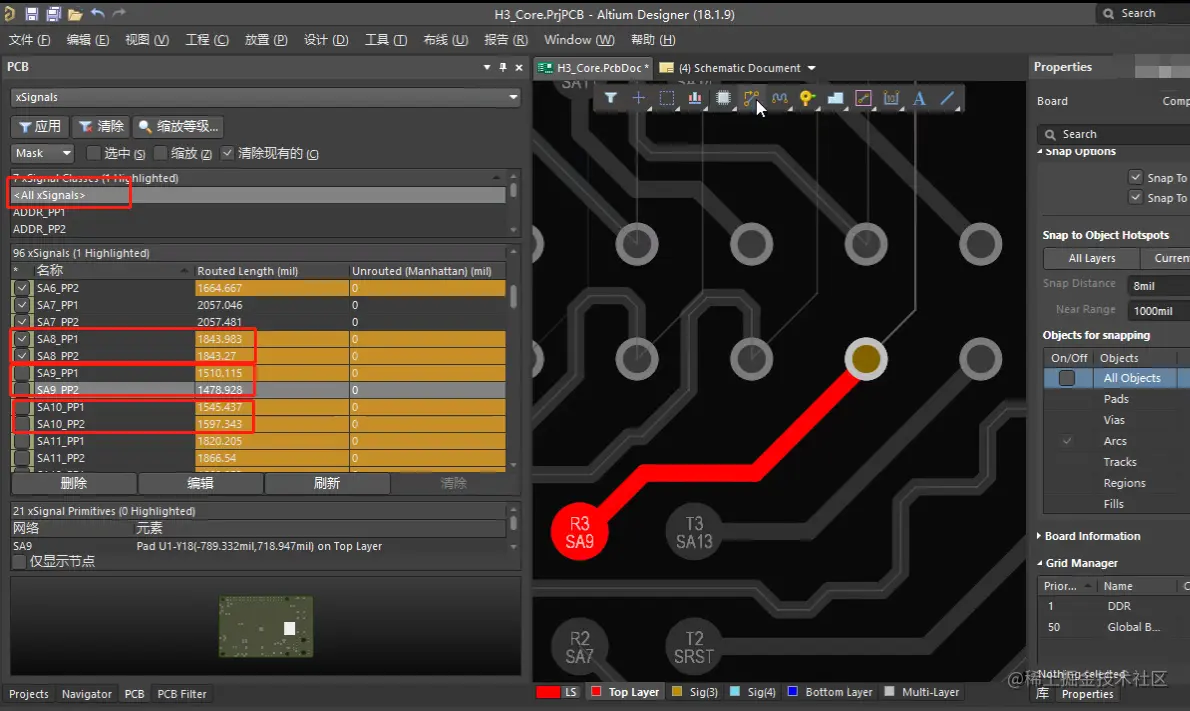1190x711 pixels.
Task: Select the place polygon pour tool
Action: click(x=836, y=98)
